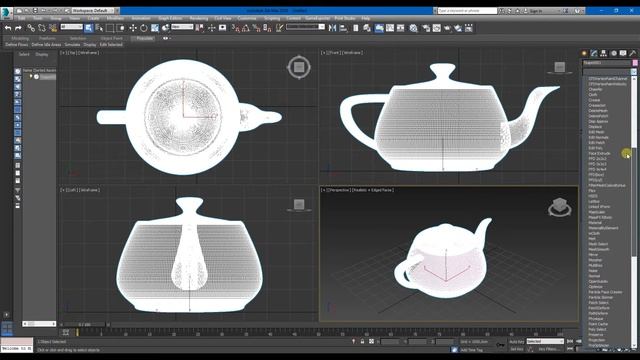Click the Undo arrow in main toolbar
The image size is (640, 360).
pyautogui.click(x=8, y=28)
